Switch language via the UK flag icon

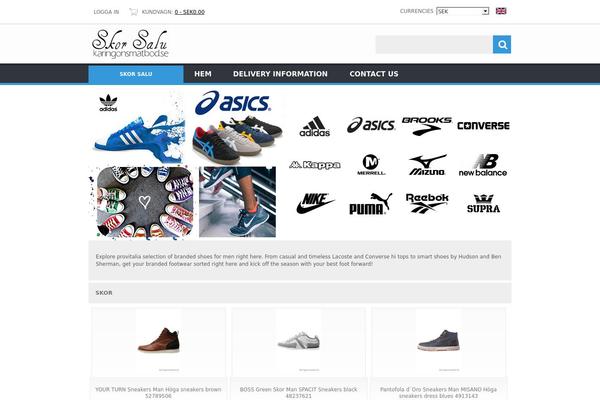[x=501, y=11]
